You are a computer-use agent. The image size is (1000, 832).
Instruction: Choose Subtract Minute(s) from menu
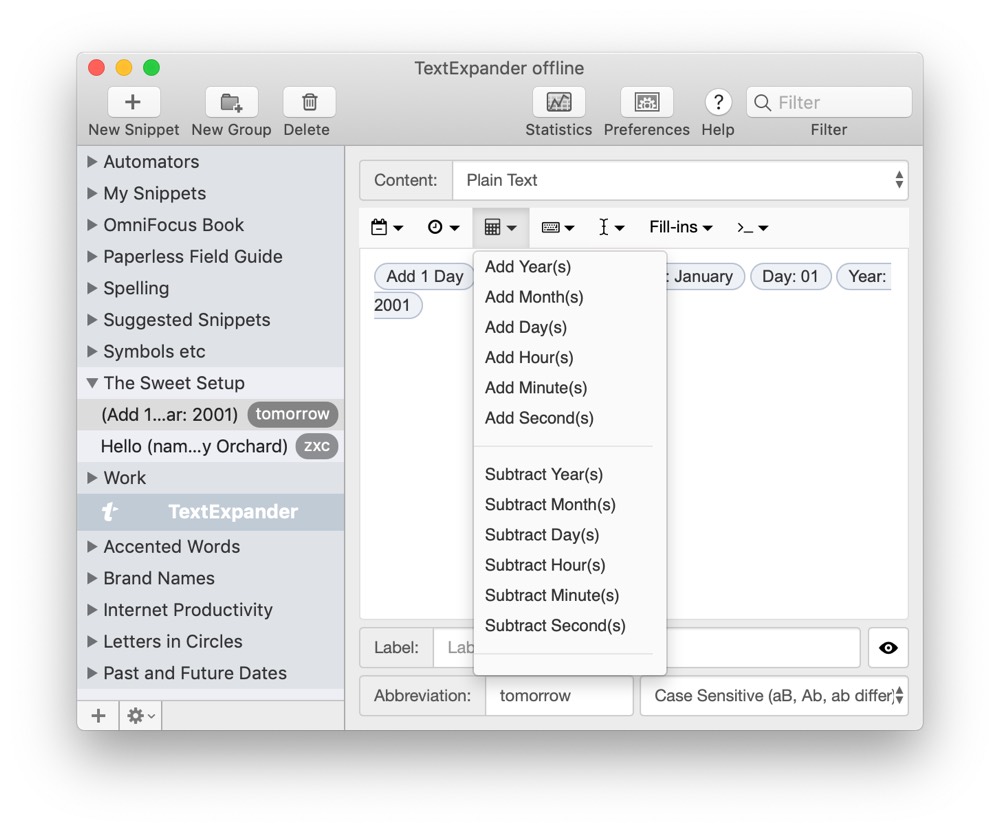tap(570, 595)
